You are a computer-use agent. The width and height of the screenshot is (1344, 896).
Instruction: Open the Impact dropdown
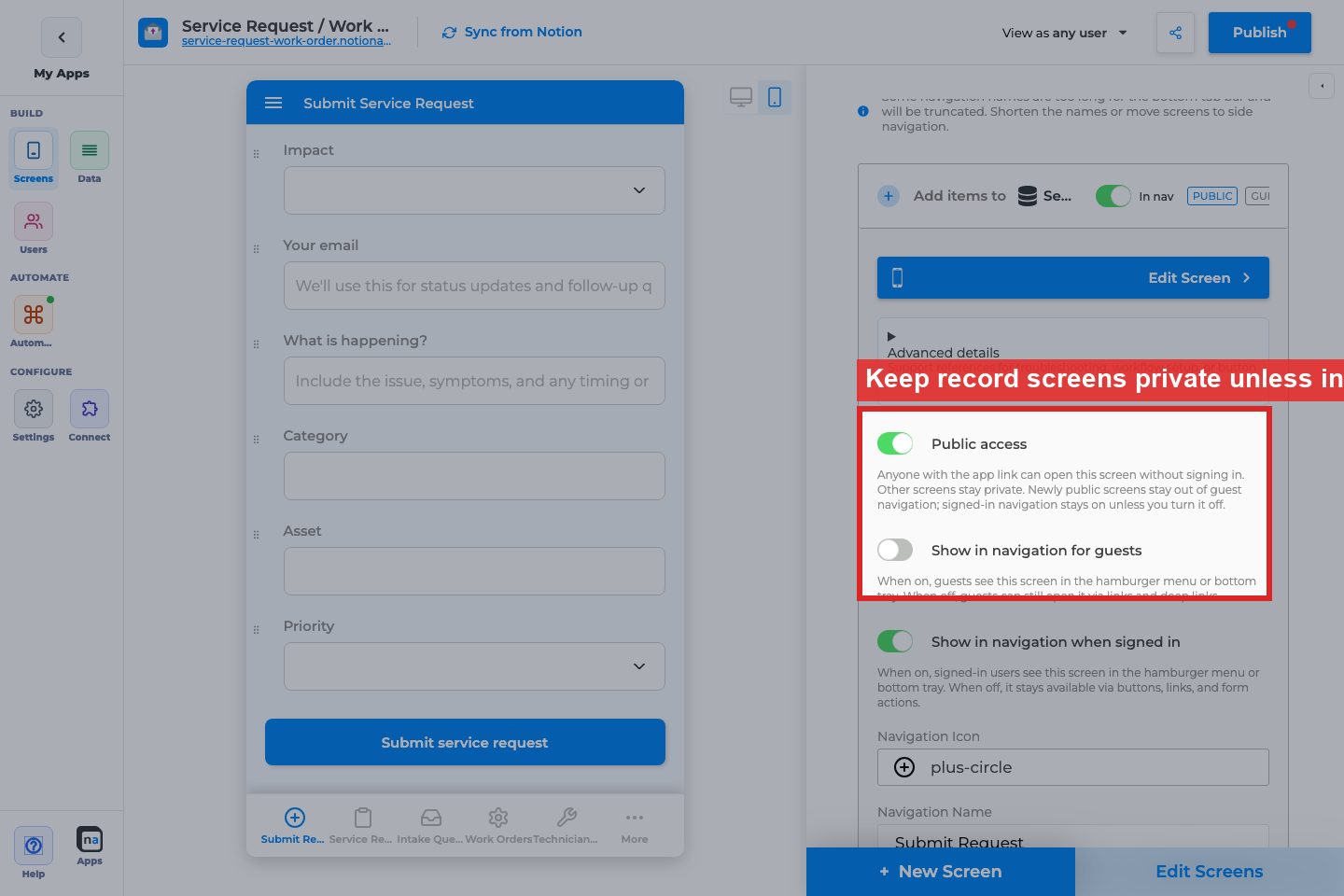click(x=474, y=190)
